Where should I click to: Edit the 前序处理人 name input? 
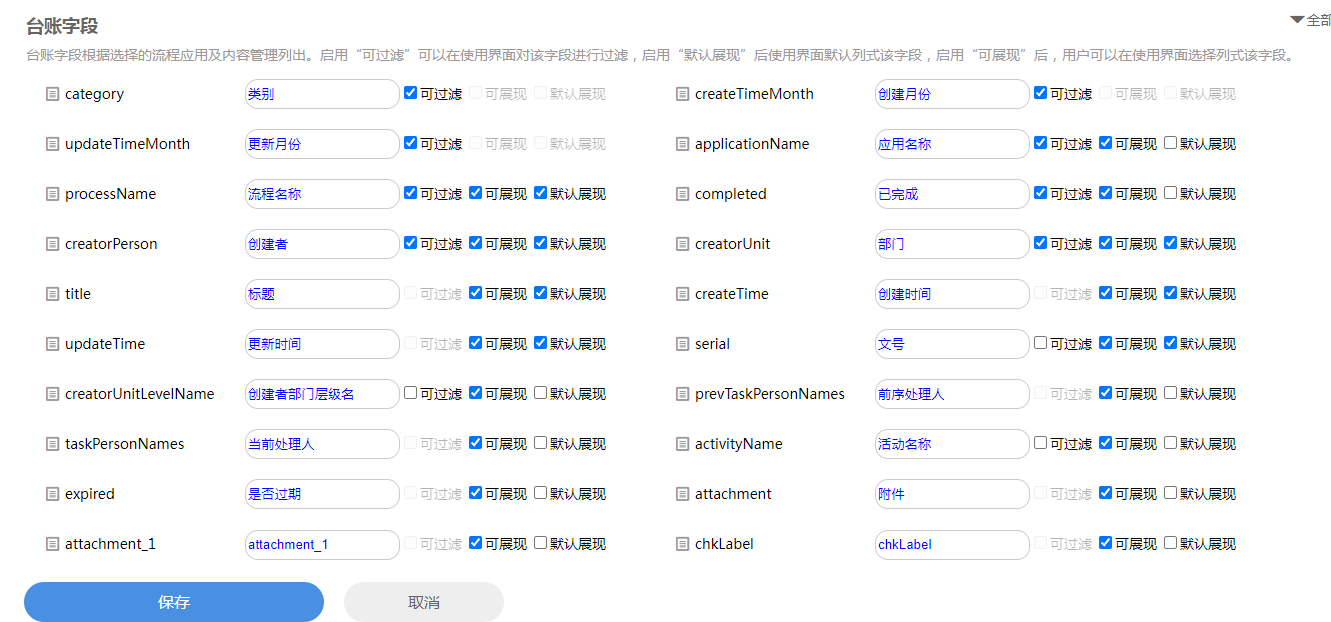[952, 394]
